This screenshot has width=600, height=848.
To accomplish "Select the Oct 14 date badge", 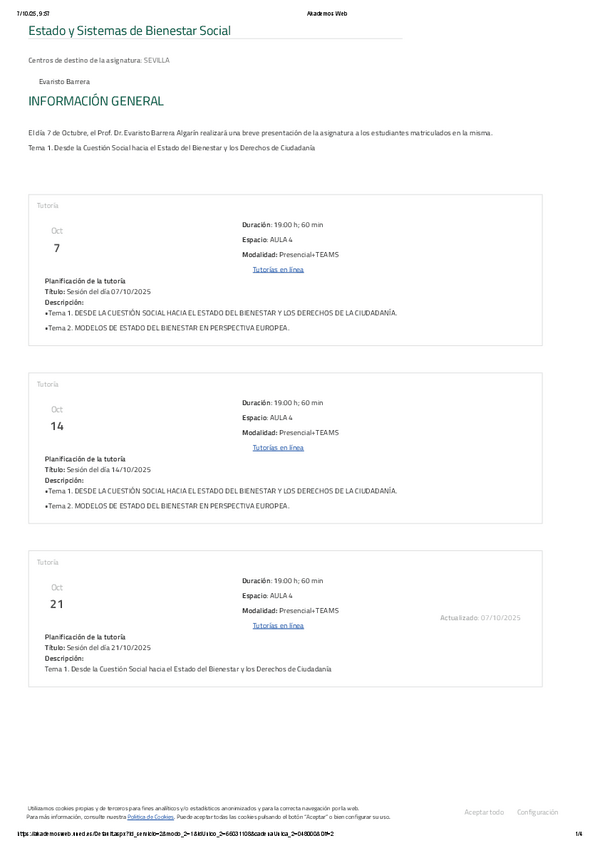I will [x=57, y=418].
